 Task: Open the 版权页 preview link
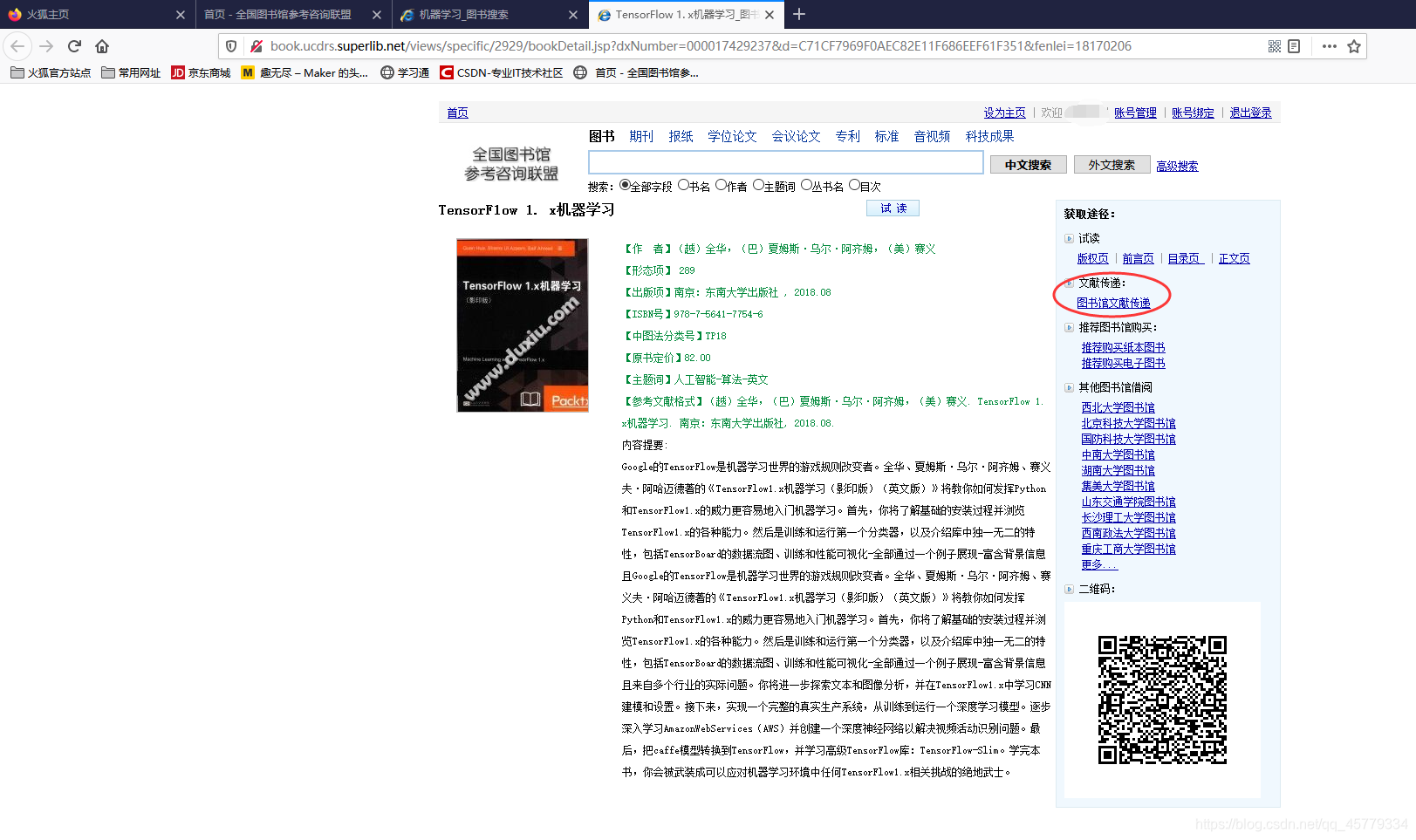tap(1092, 258)
